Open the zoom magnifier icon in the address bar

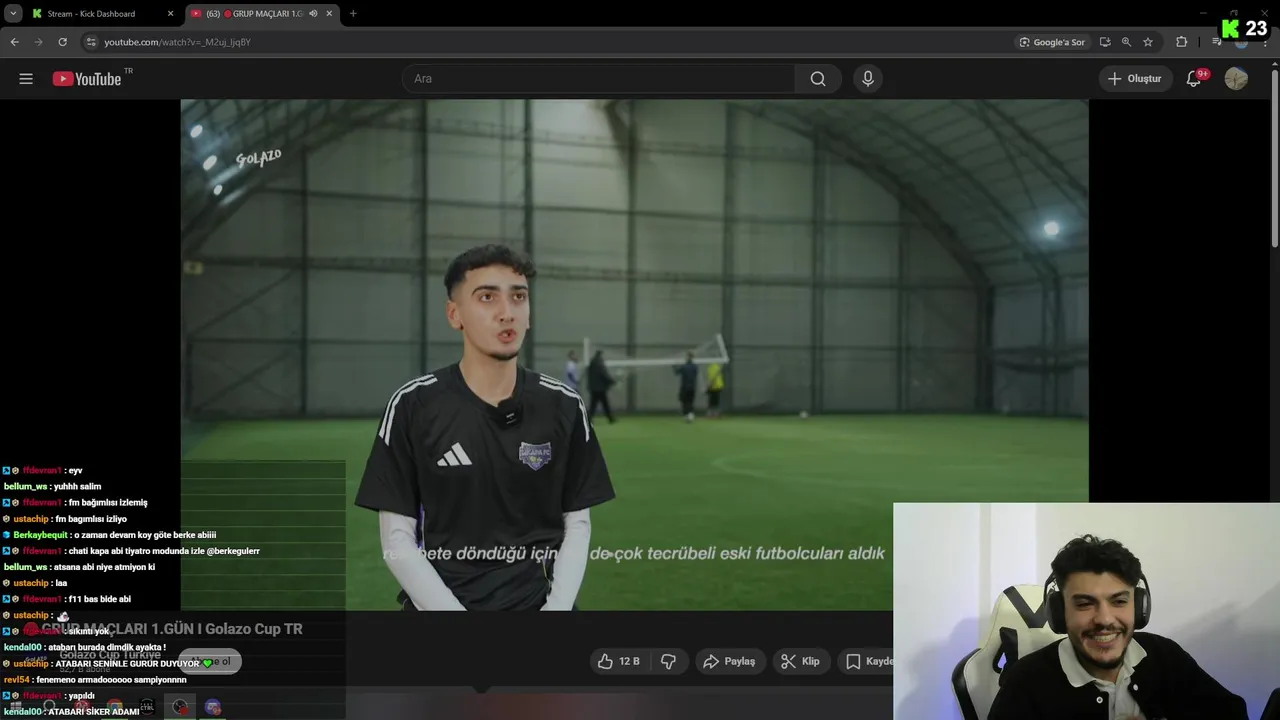pos(1126,42)
